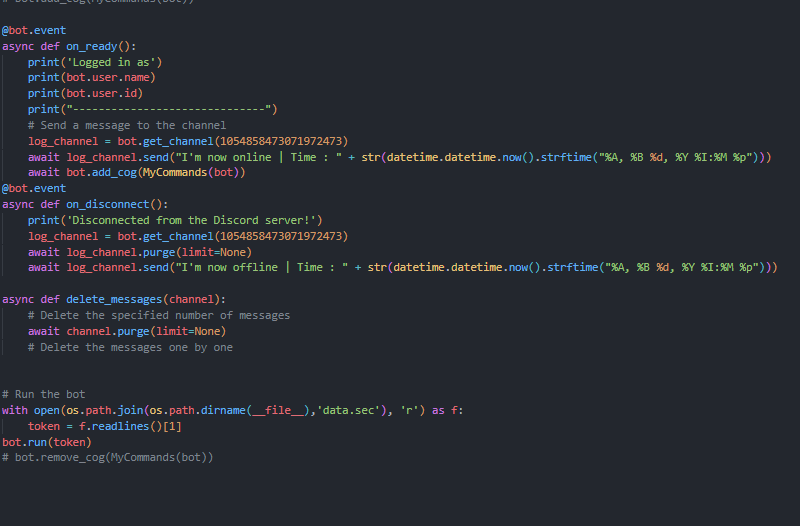Click limit=None in the log_channel.purge call
Viewport: 800px width, 526px height.
pos(214,252)
